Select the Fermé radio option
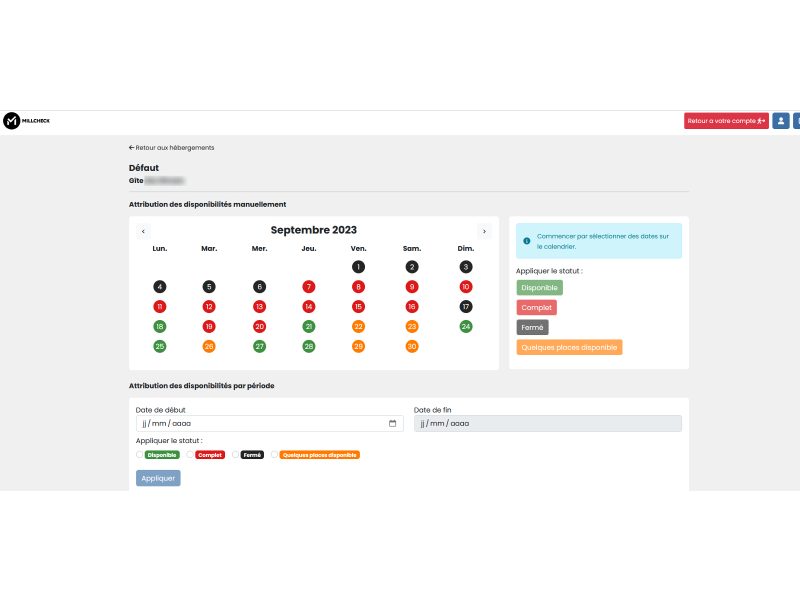 pos(235,455)
